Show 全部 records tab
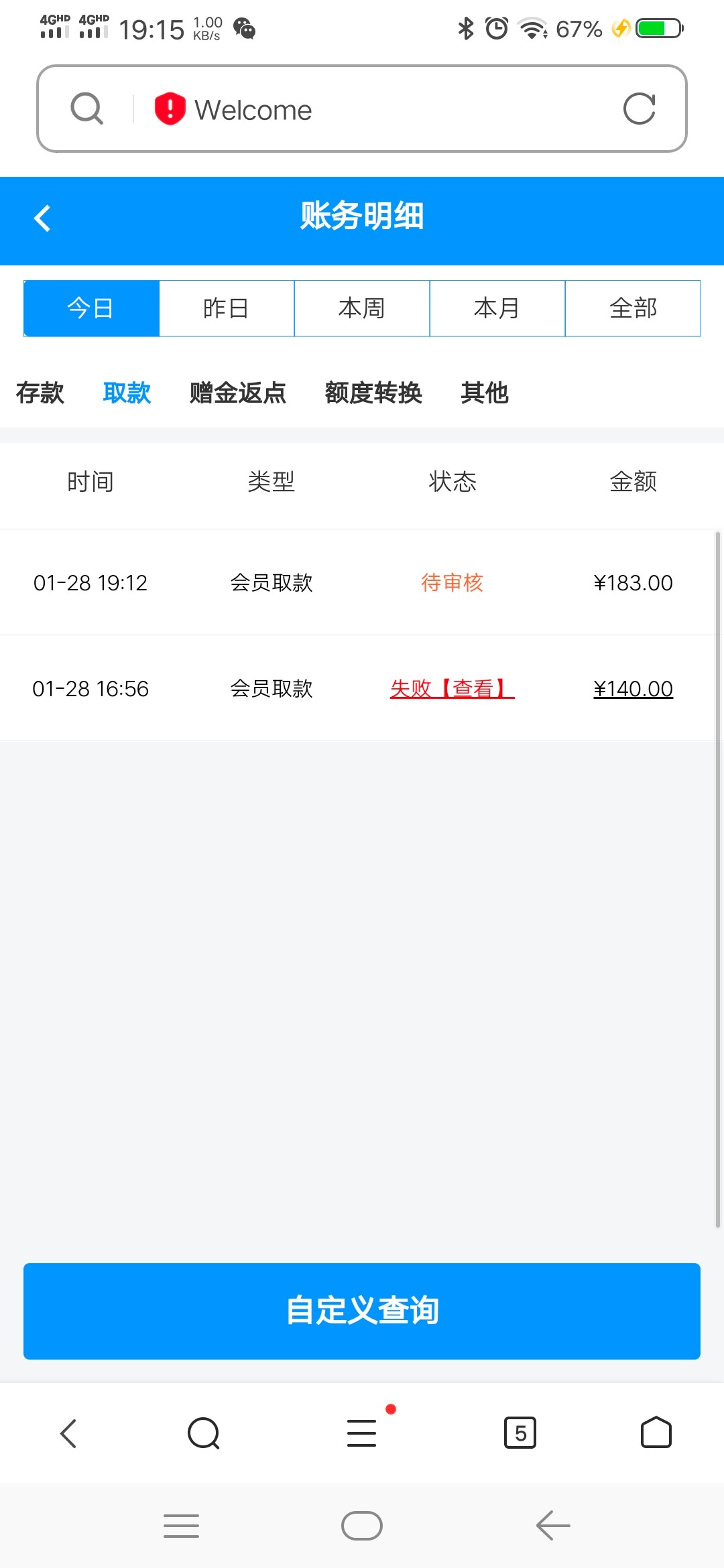Viewport: 724px width, 1568px height. pyautogui.click(x=633, y=308)
